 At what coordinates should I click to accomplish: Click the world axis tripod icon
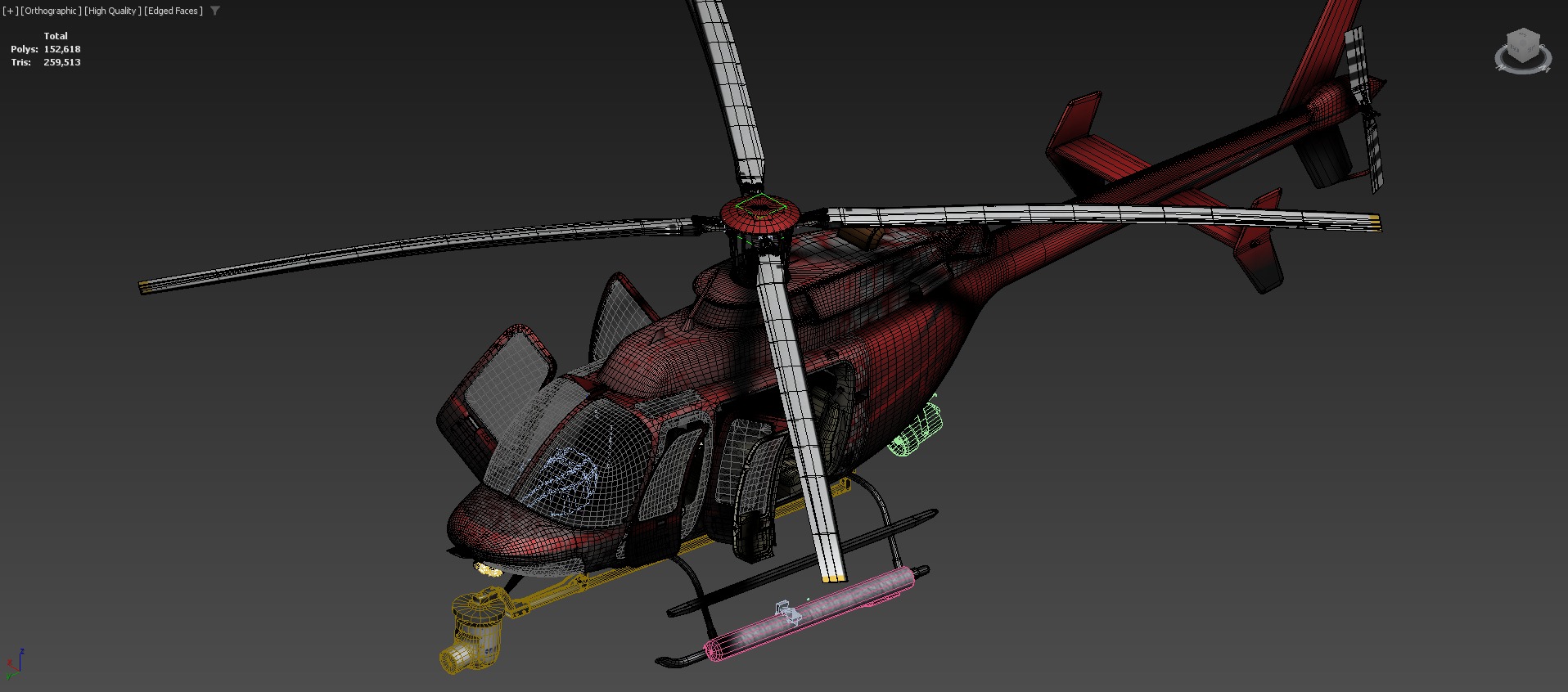click(14, 664)
